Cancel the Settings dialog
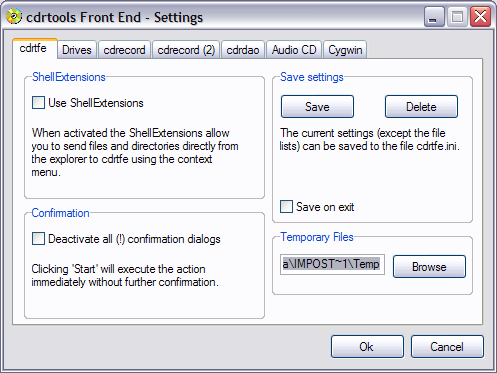The image size is (497, 373). click(447, 347)
